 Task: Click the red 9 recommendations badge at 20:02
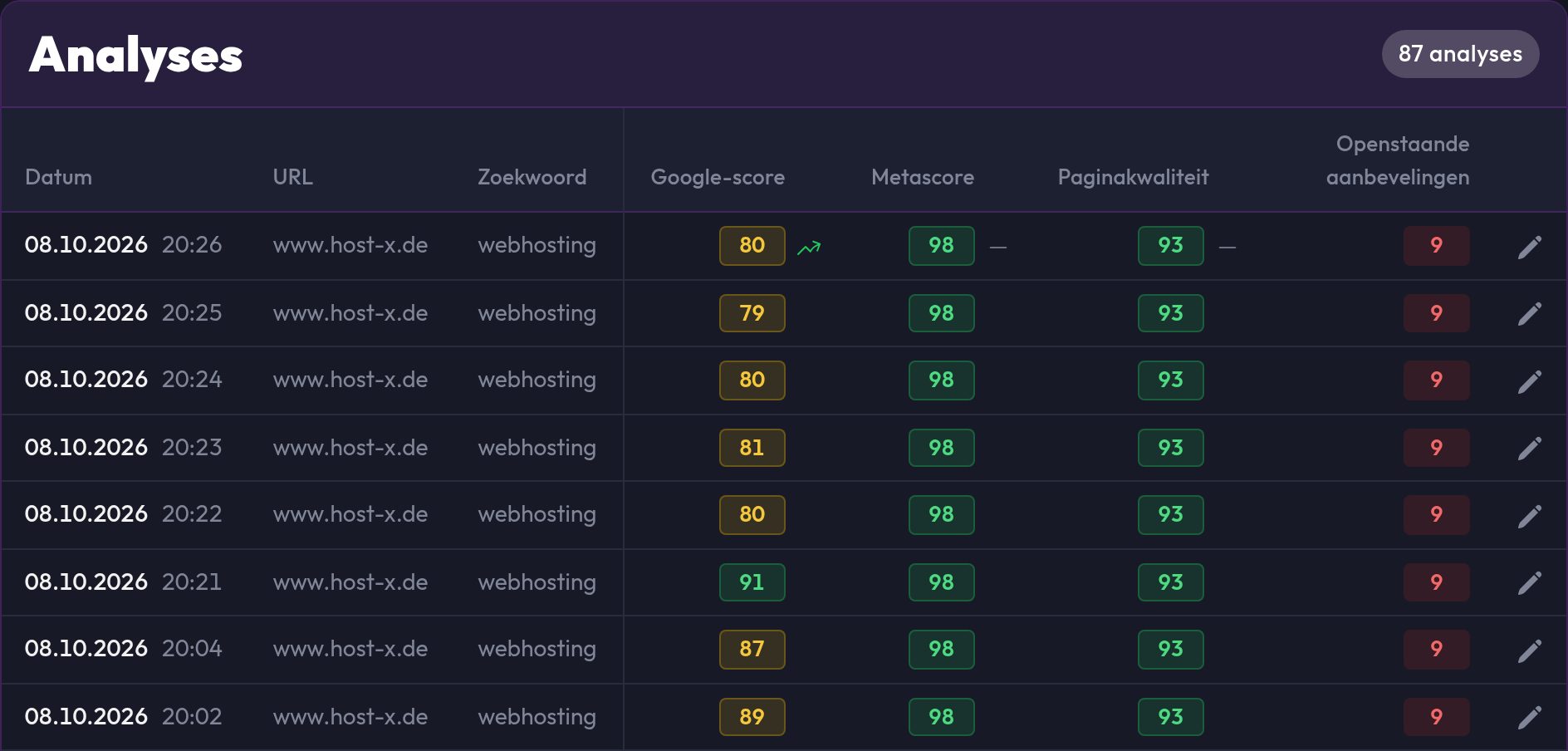coord(1437,717)
